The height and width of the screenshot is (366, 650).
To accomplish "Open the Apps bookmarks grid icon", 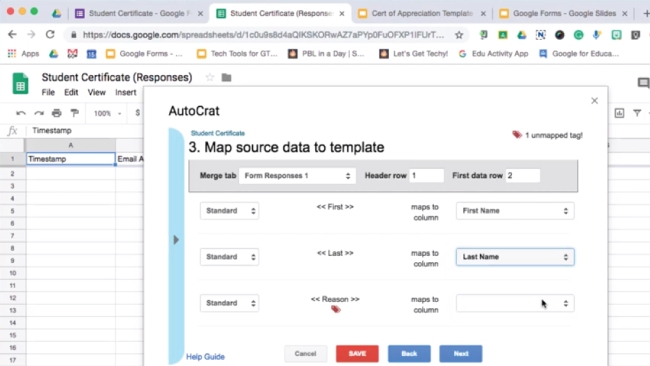I will [x=12, y=53].
